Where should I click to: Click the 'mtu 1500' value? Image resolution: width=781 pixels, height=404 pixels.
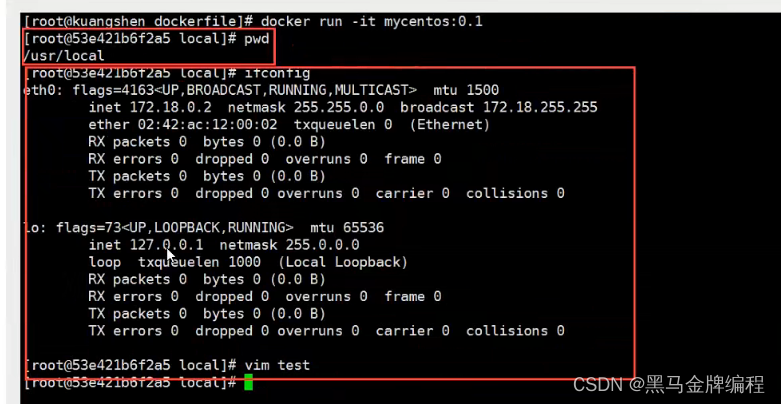466,90
